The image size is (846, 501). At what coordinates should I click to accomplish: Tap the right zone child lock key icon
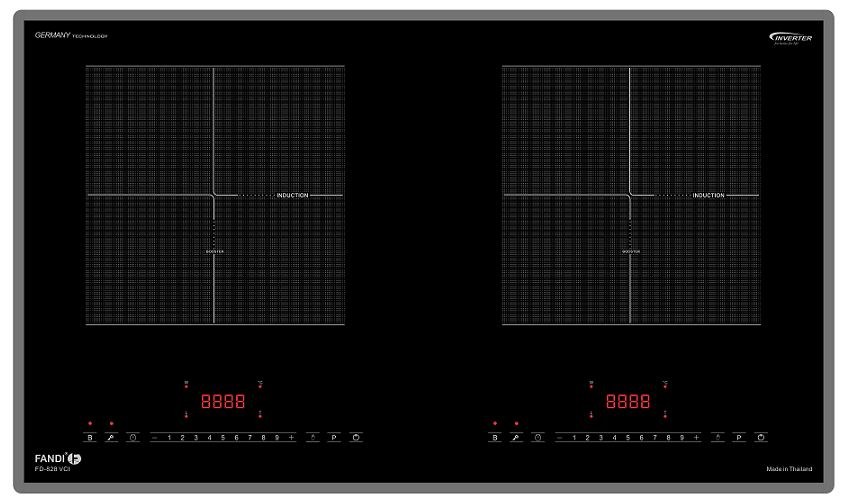pos(516,437)
